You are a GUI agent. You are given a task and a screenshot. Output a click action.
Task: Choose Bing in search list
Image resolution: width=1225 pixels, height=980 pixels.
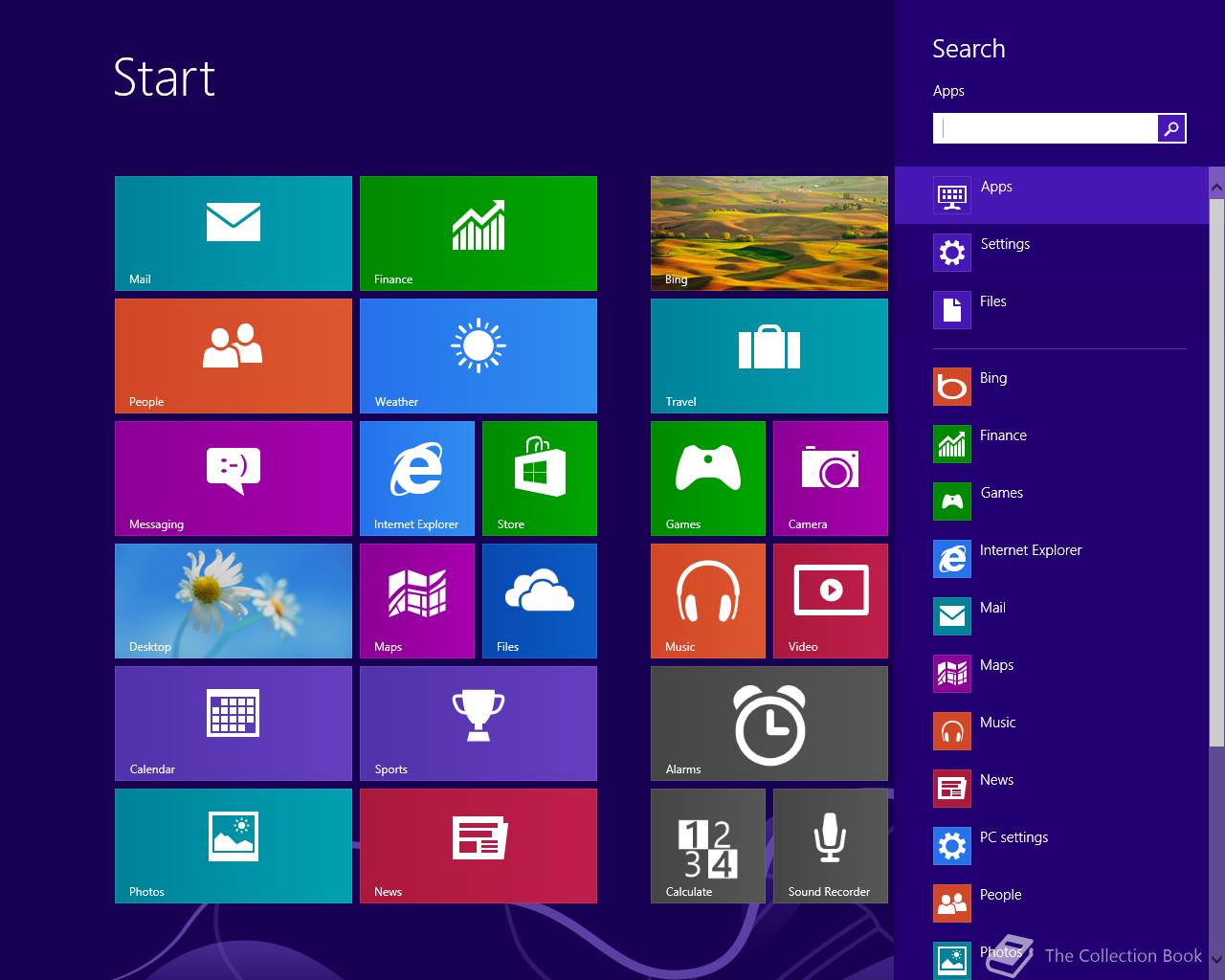click(x=1052, y=387)
